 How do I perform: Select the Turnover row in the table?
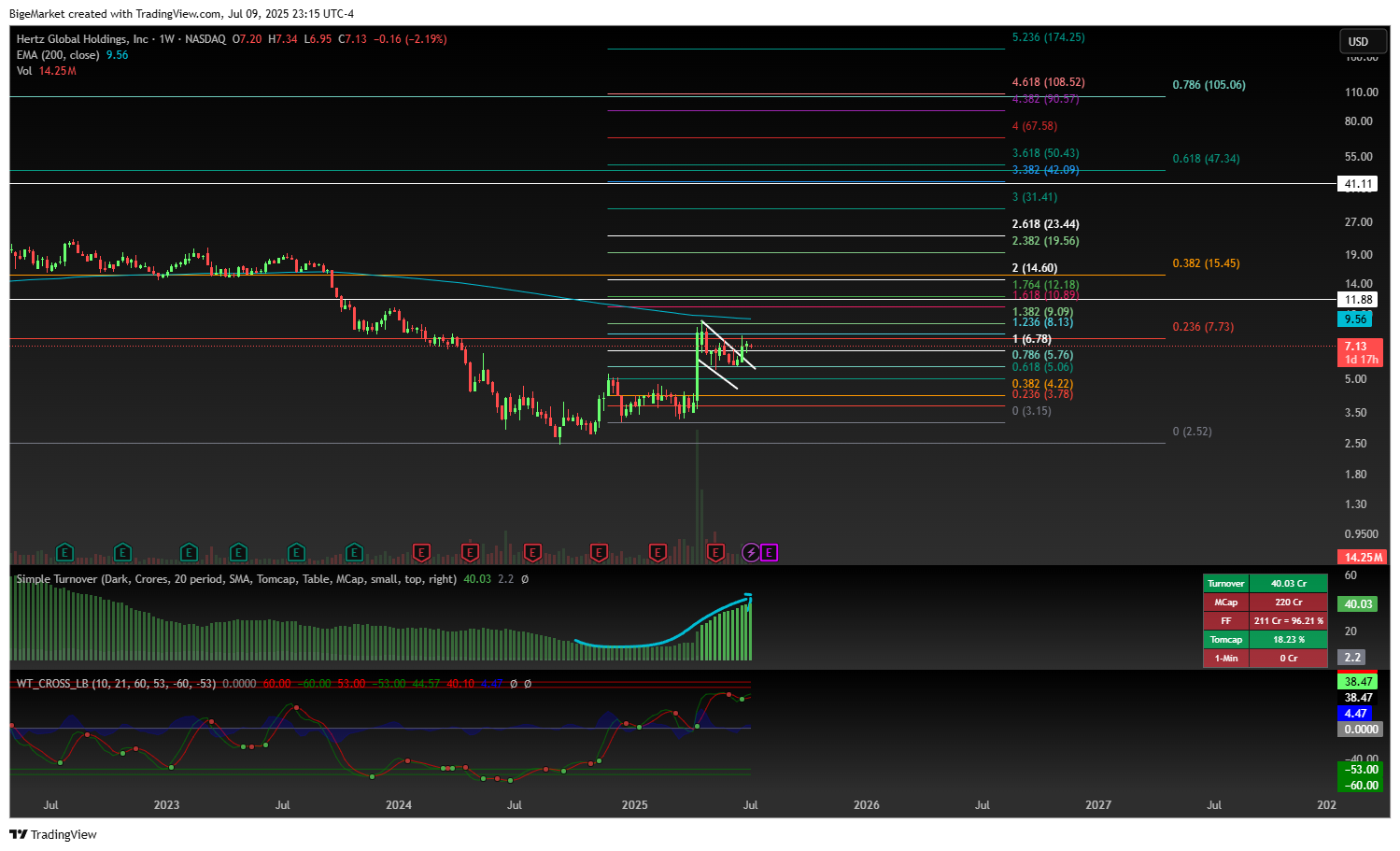[x=1266, y=584]
